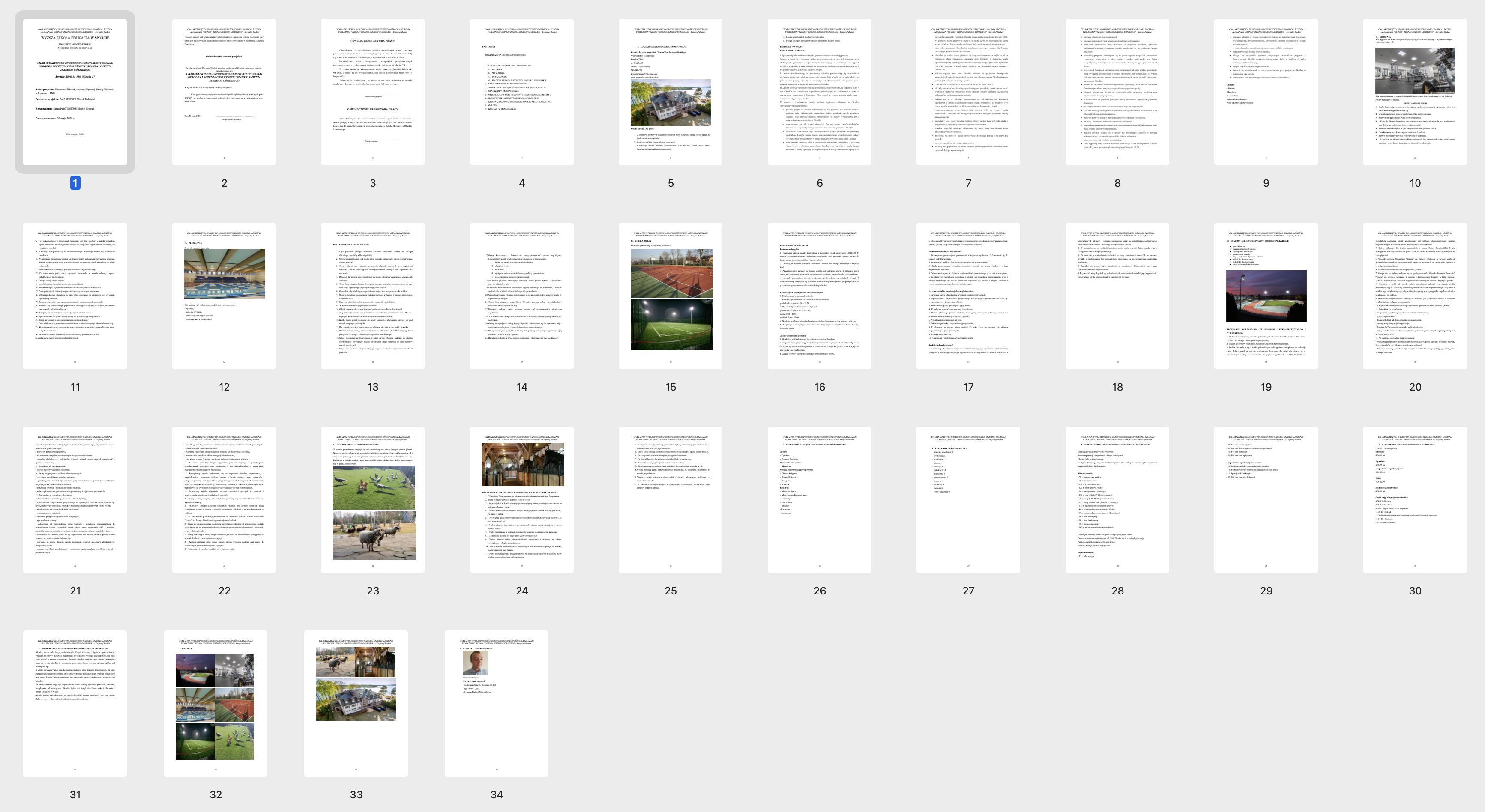This screenshot has height=812, width=1485.
Task: Select page 10 gym photo thumbnail
Action: [x=1415, y=92]
